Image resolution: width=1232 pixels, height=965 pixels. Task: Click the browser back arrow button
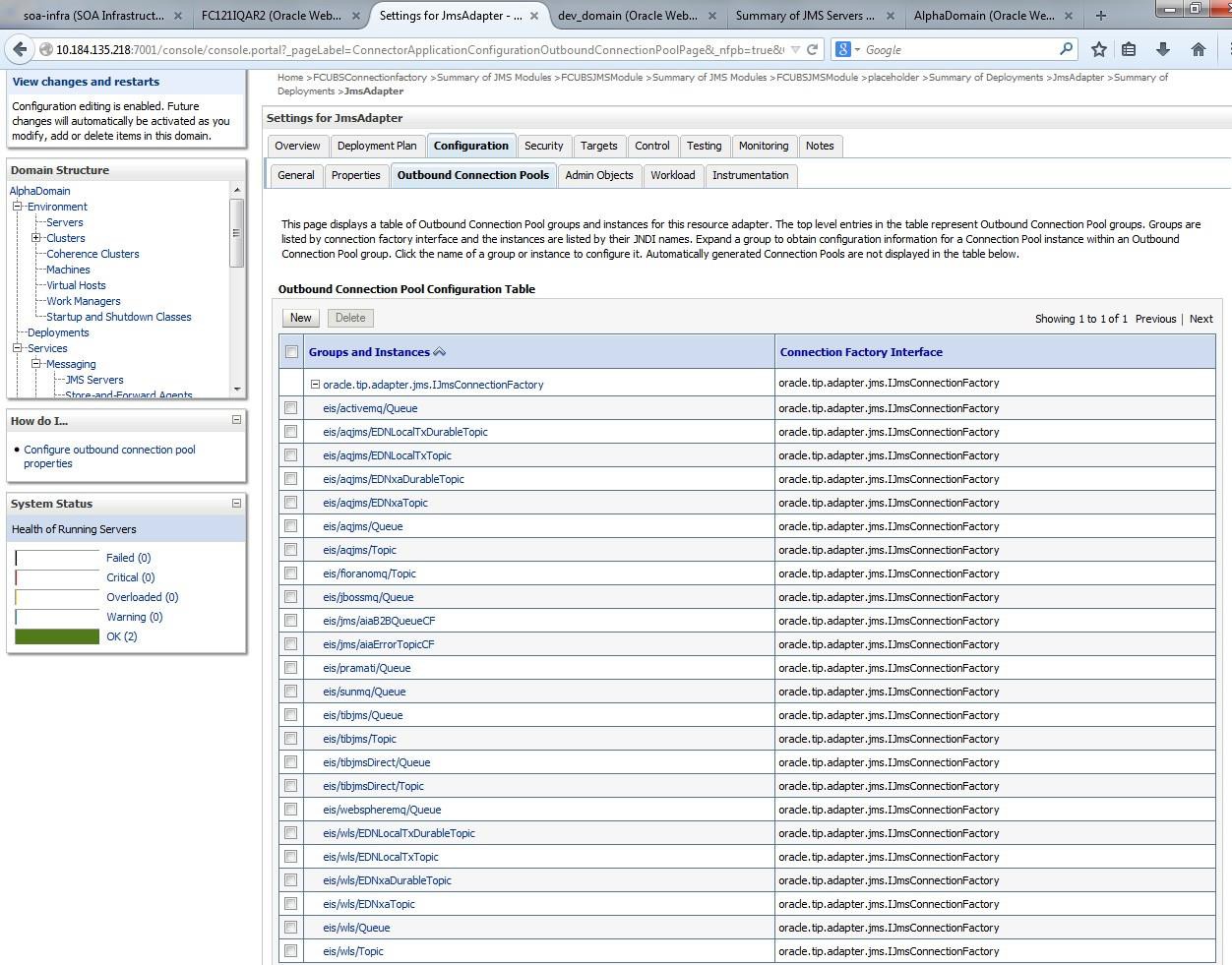20,49
